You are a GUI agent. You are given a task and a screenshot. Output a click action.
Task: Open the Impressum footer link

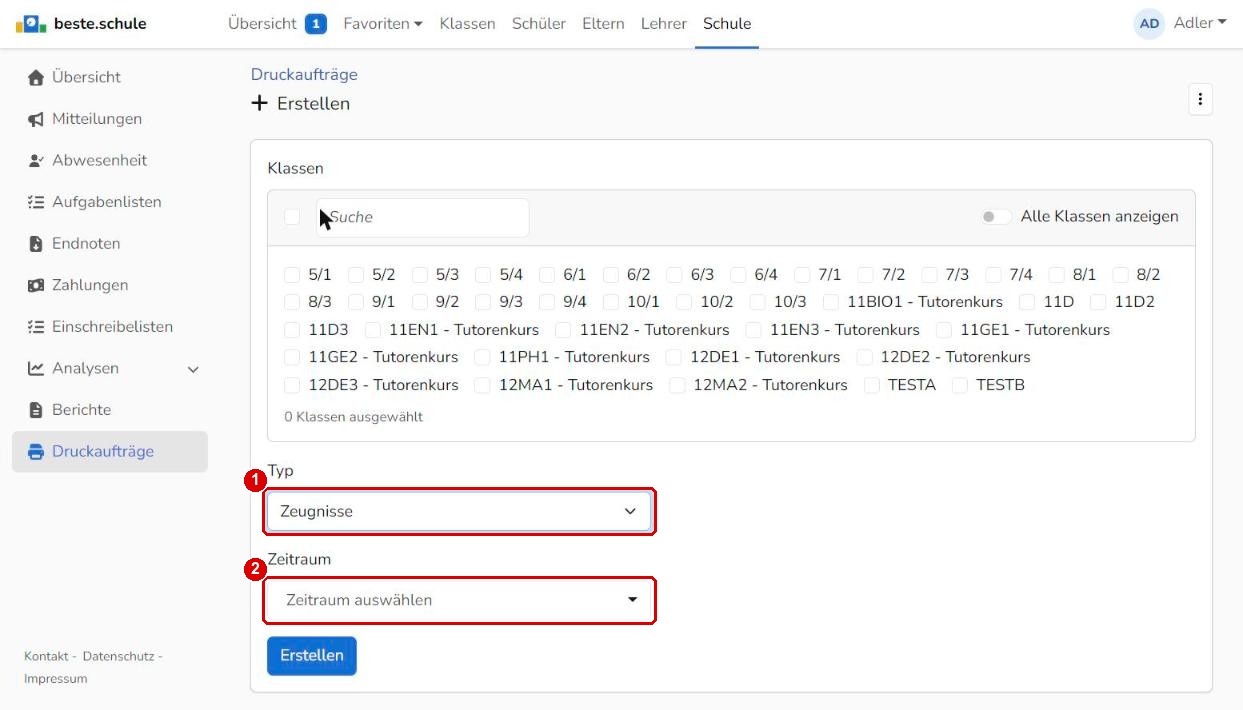(56, 679)
